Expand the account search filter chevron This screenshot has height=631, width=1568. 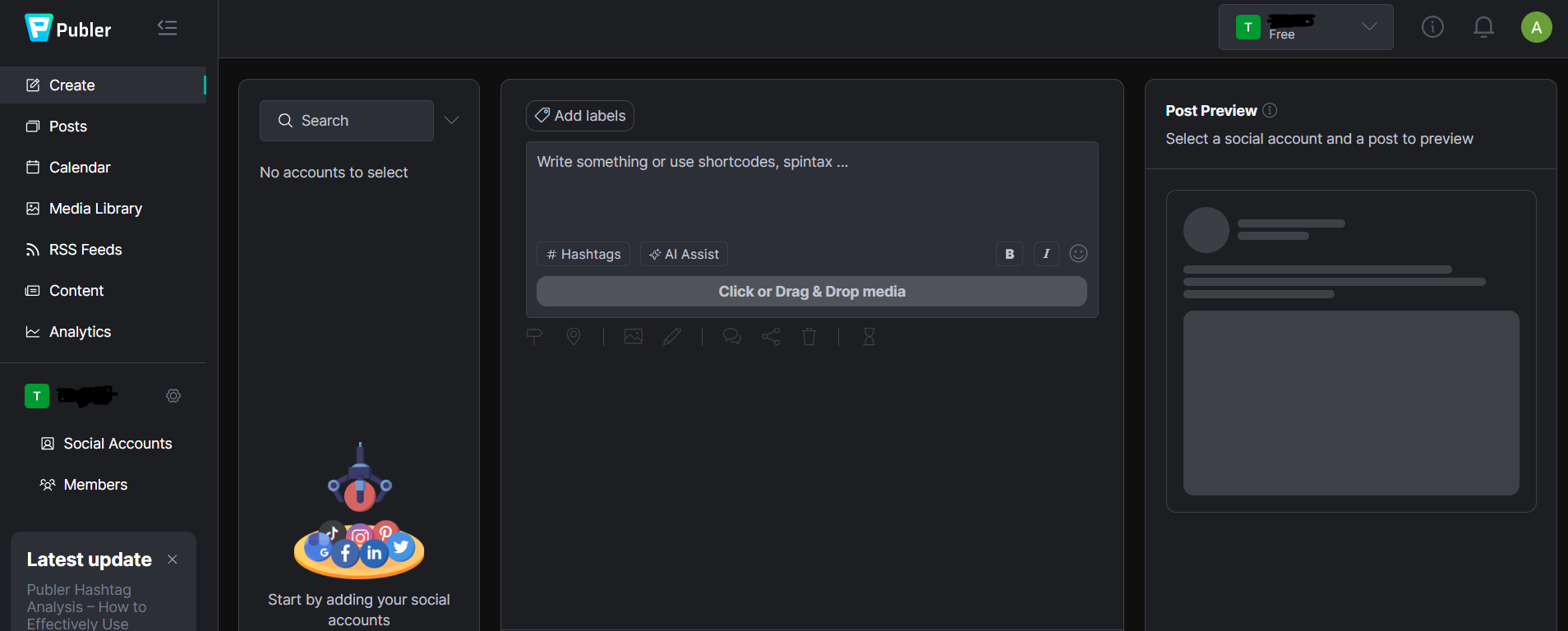451,120
